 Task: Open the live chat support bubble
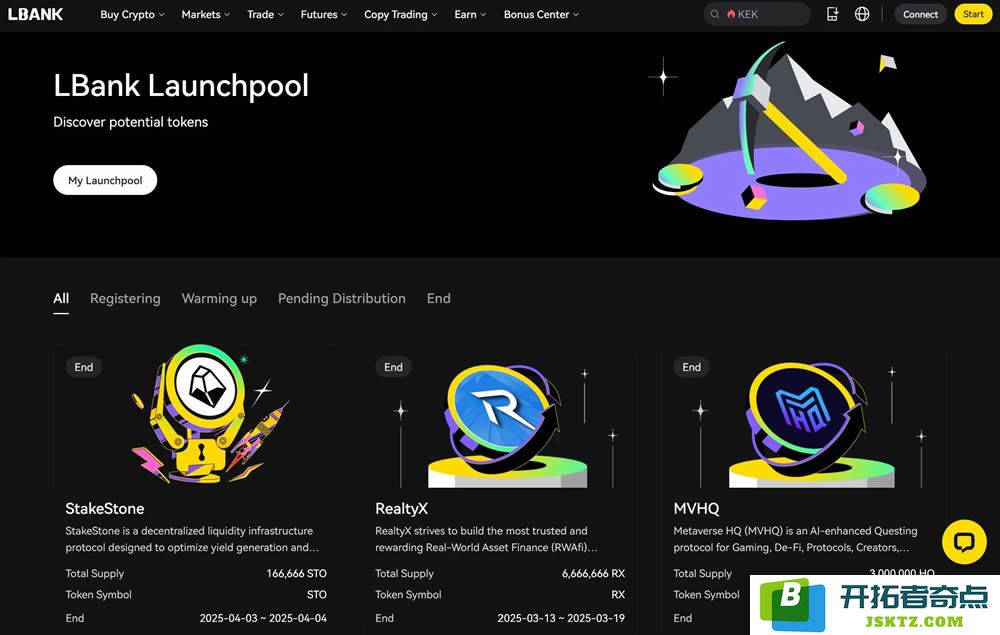964,542
